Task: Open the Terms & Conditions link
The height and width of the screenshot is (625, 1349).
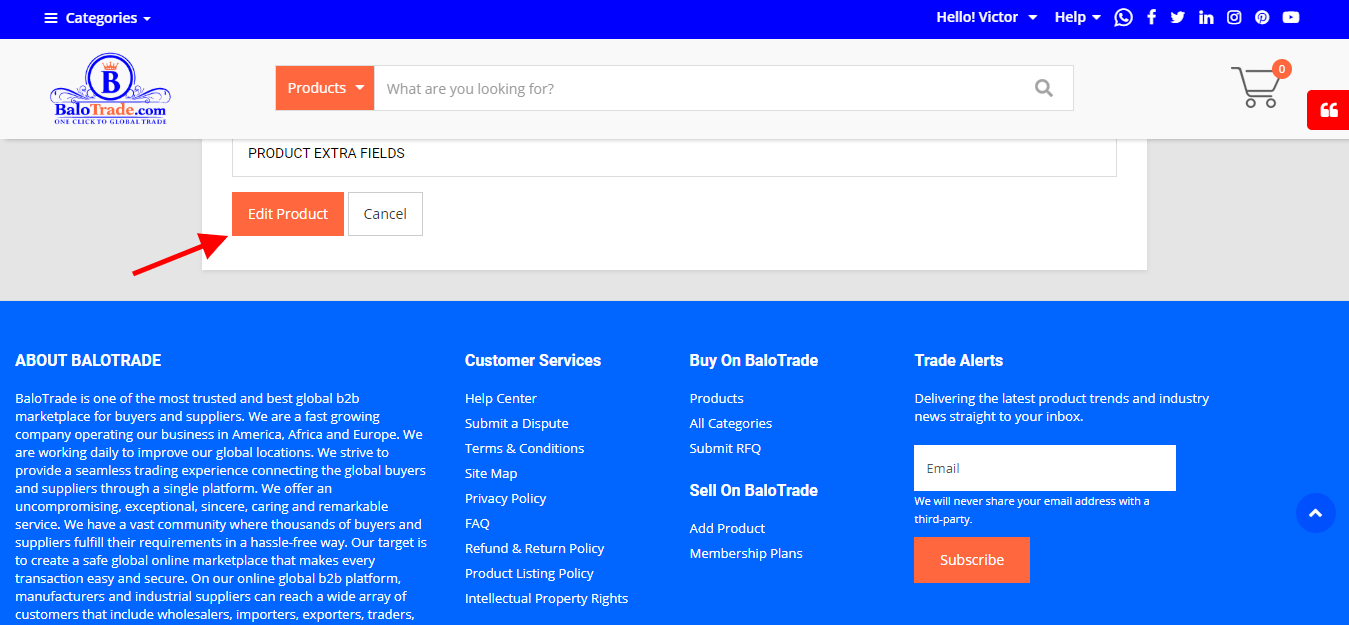Action: [x=524, y=448]
